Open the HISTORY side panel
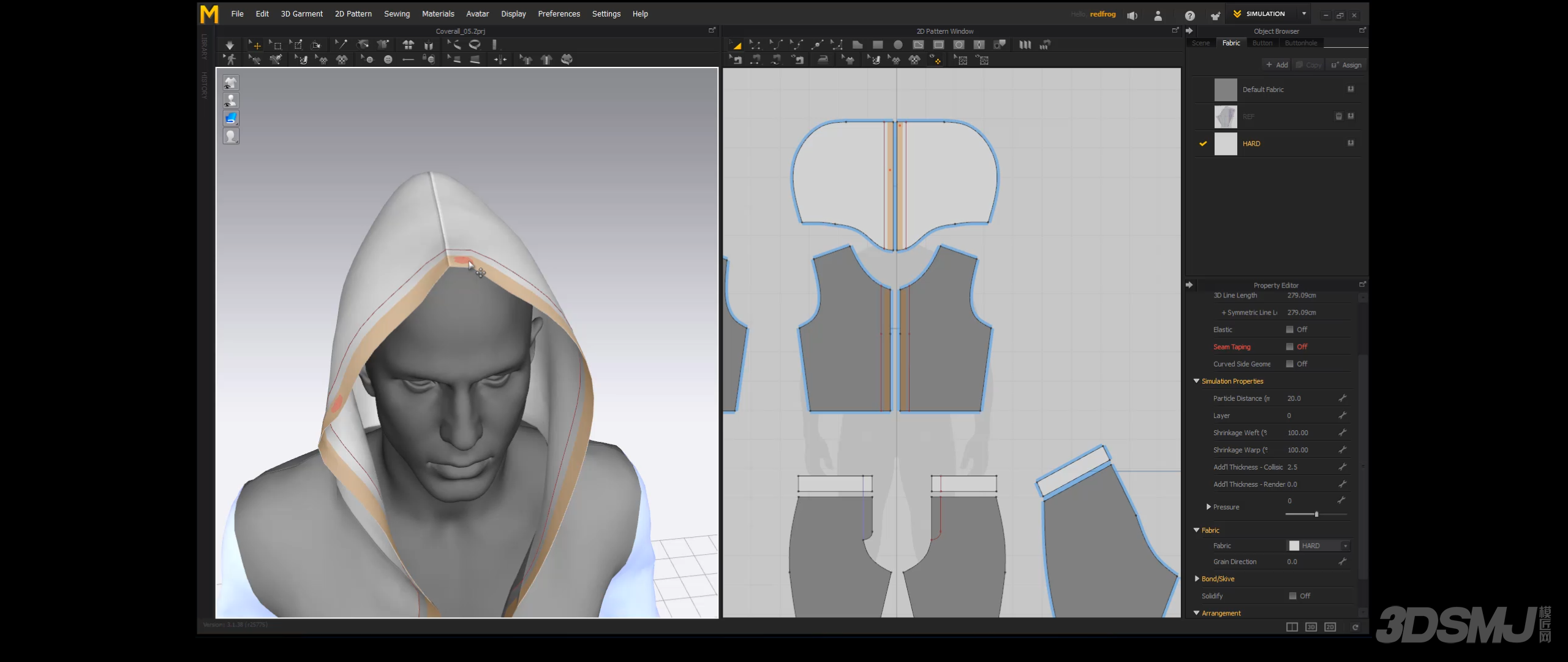The height and width of the screenshot is (662, 1568). (205, 85)
